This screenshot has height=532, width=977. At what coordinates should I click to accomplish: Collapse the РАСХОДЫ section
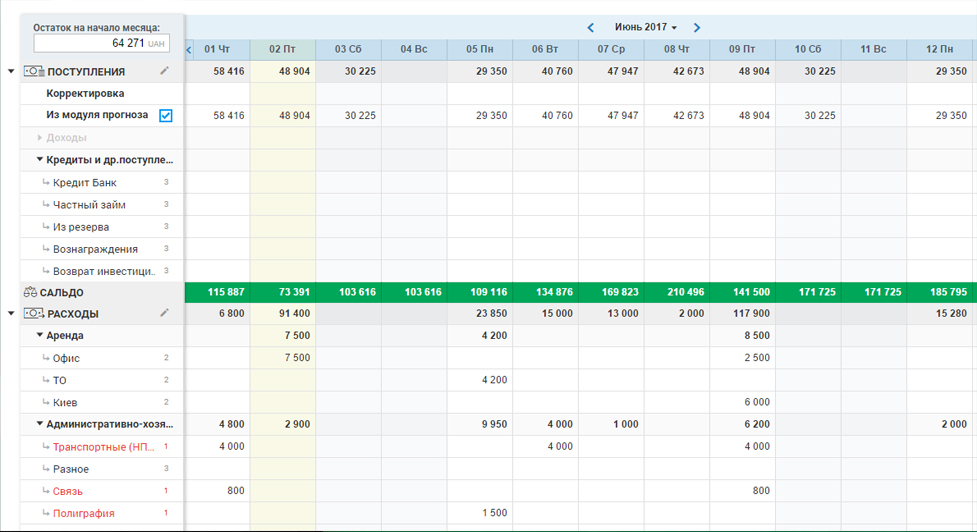11,314
